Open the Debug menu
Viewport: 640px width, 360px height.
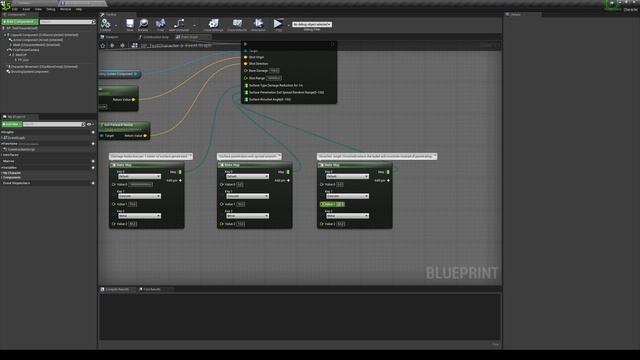(51, 9)
